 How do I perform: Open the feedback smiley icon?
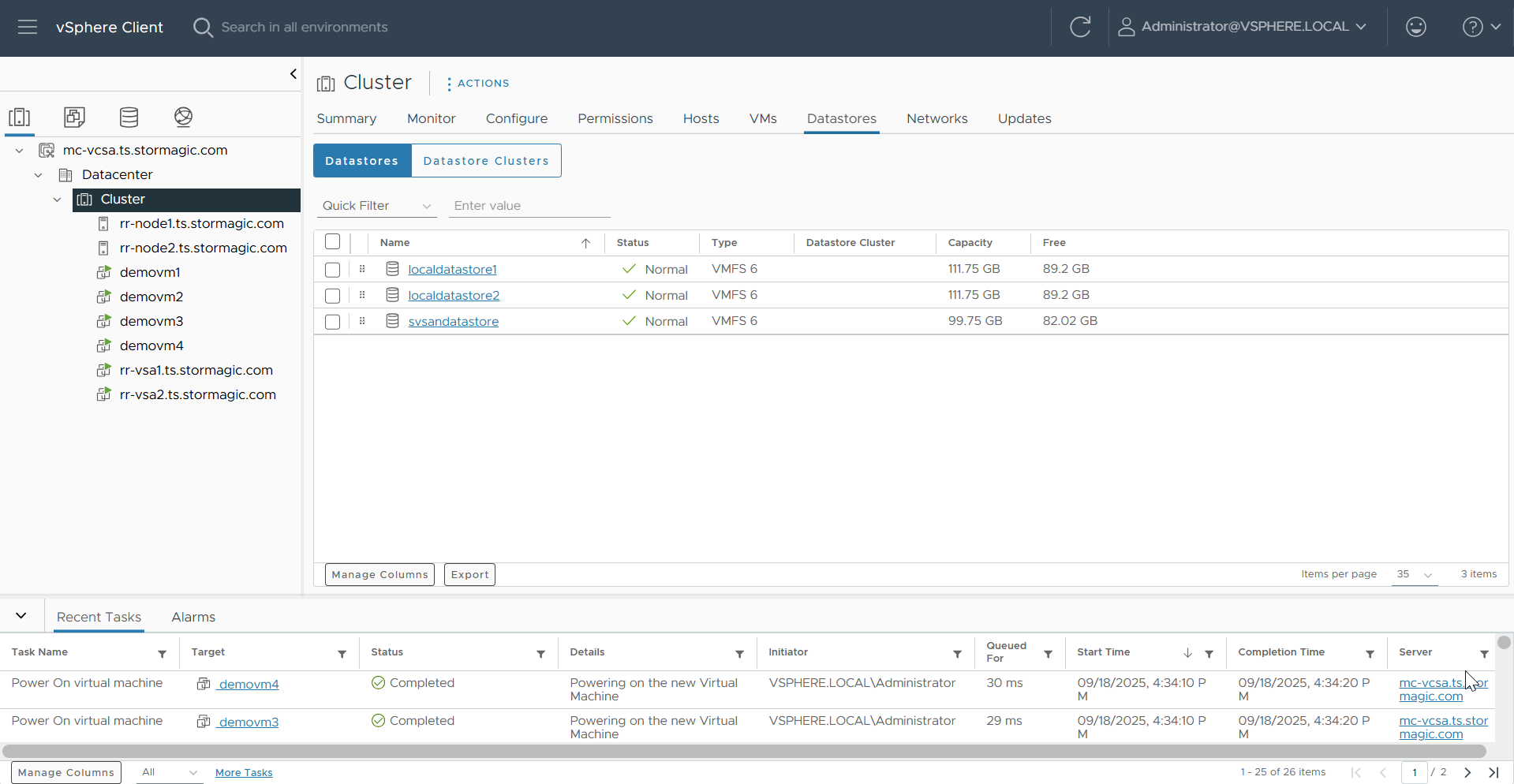click(1416, 27)
